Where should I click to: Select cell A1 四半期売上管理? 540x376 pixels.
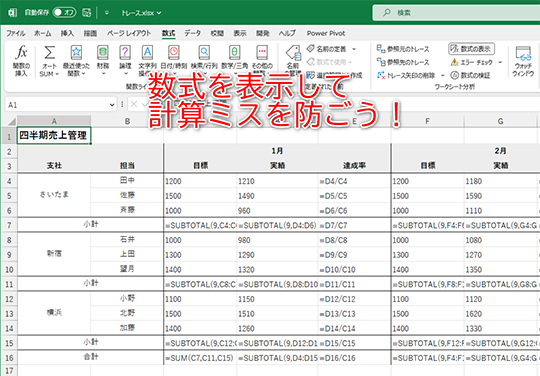tap(54, 135)
